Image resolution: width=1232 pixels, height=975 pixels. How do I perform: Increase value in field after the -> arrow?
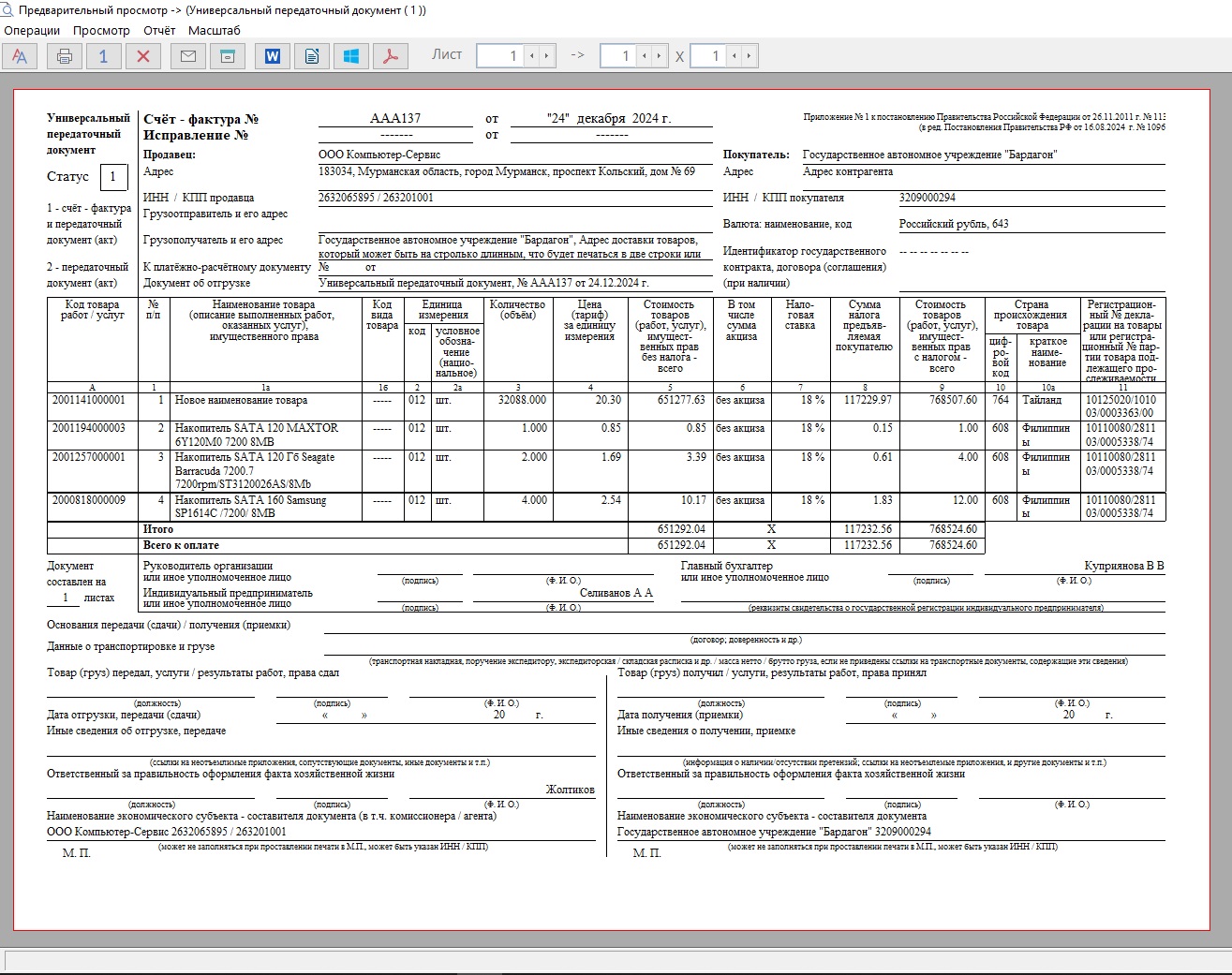point(659,56)
